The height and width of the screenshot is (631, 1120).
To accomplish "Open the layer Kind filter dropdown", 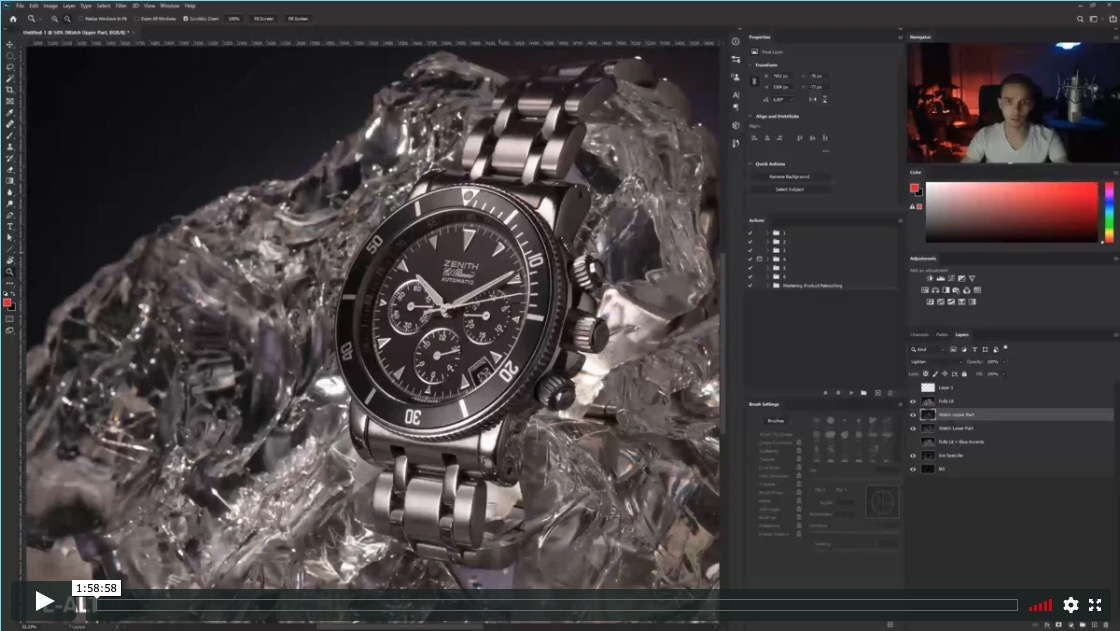I will pos(927,349).
